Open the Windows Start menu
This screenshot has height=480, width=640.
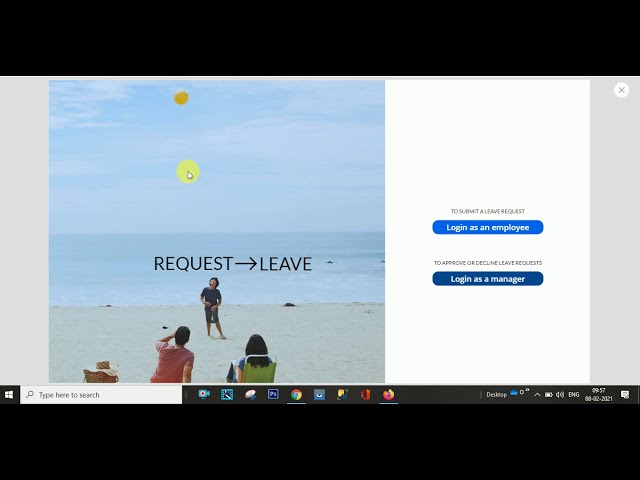tap(9, 395)
